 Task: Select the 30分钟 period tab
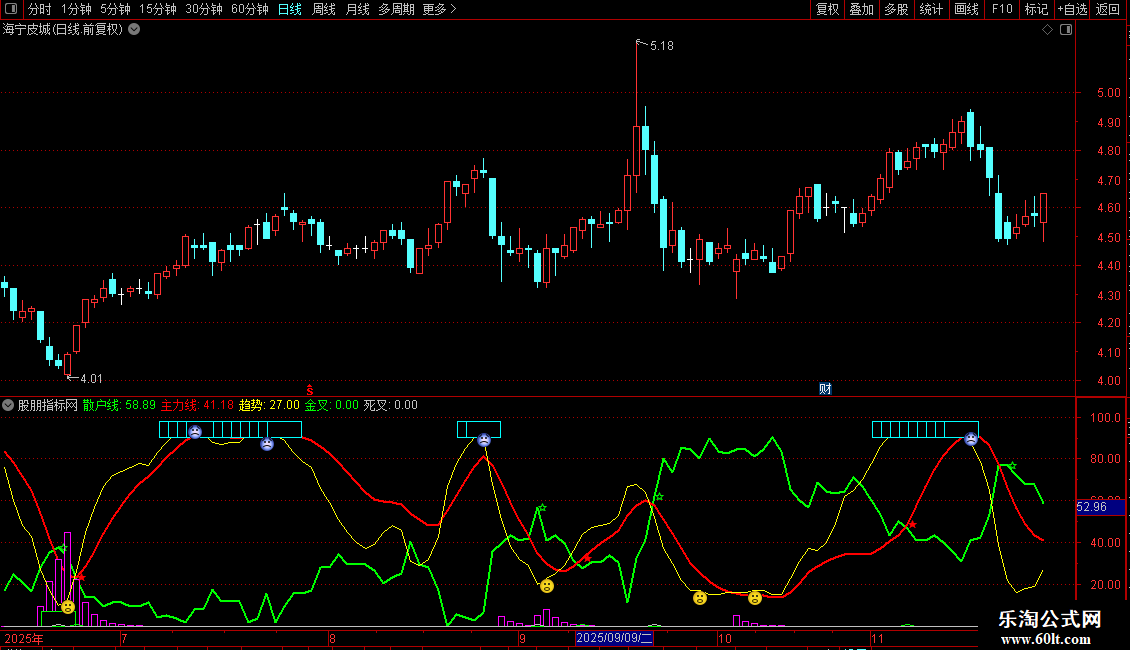coord(204,9)
